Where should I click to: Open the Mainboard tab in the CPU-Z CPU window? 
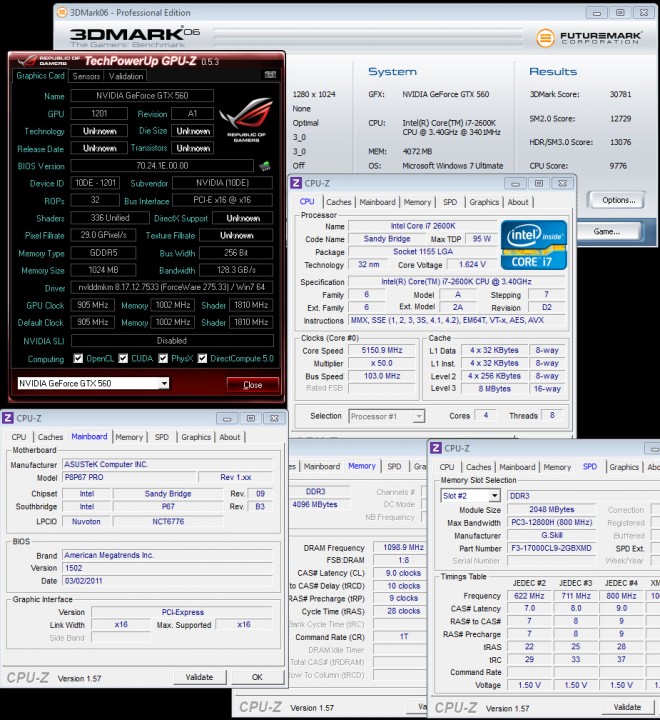tap(377, 202)
